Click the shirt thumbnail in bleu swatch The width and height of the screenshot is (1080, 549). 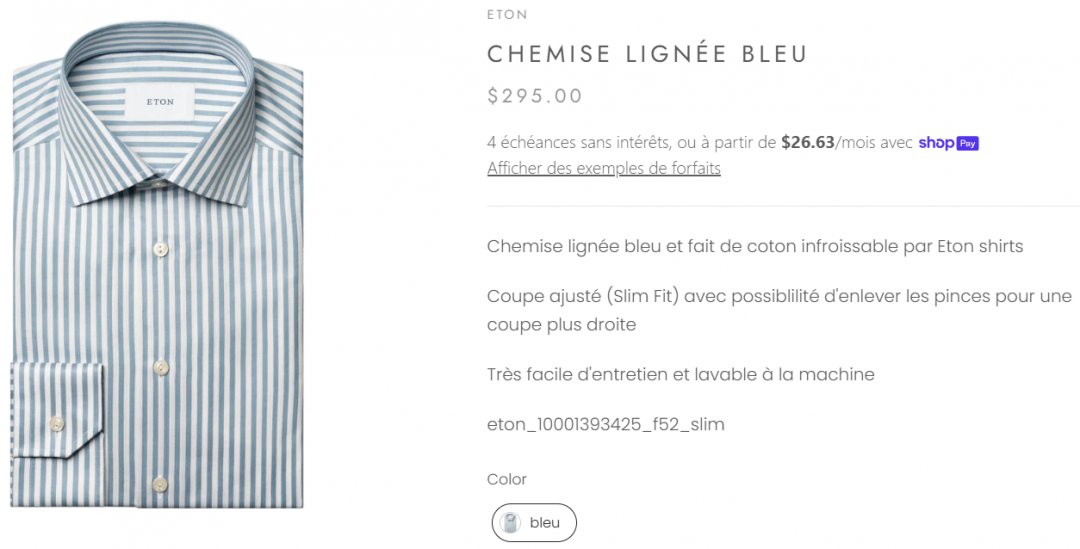point(510,523)
